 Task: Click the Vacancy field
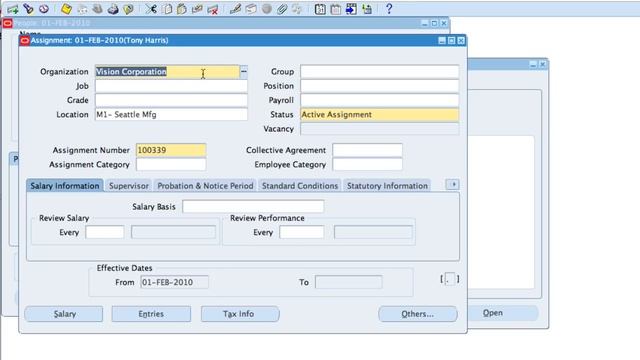click(x=380, y=129)
